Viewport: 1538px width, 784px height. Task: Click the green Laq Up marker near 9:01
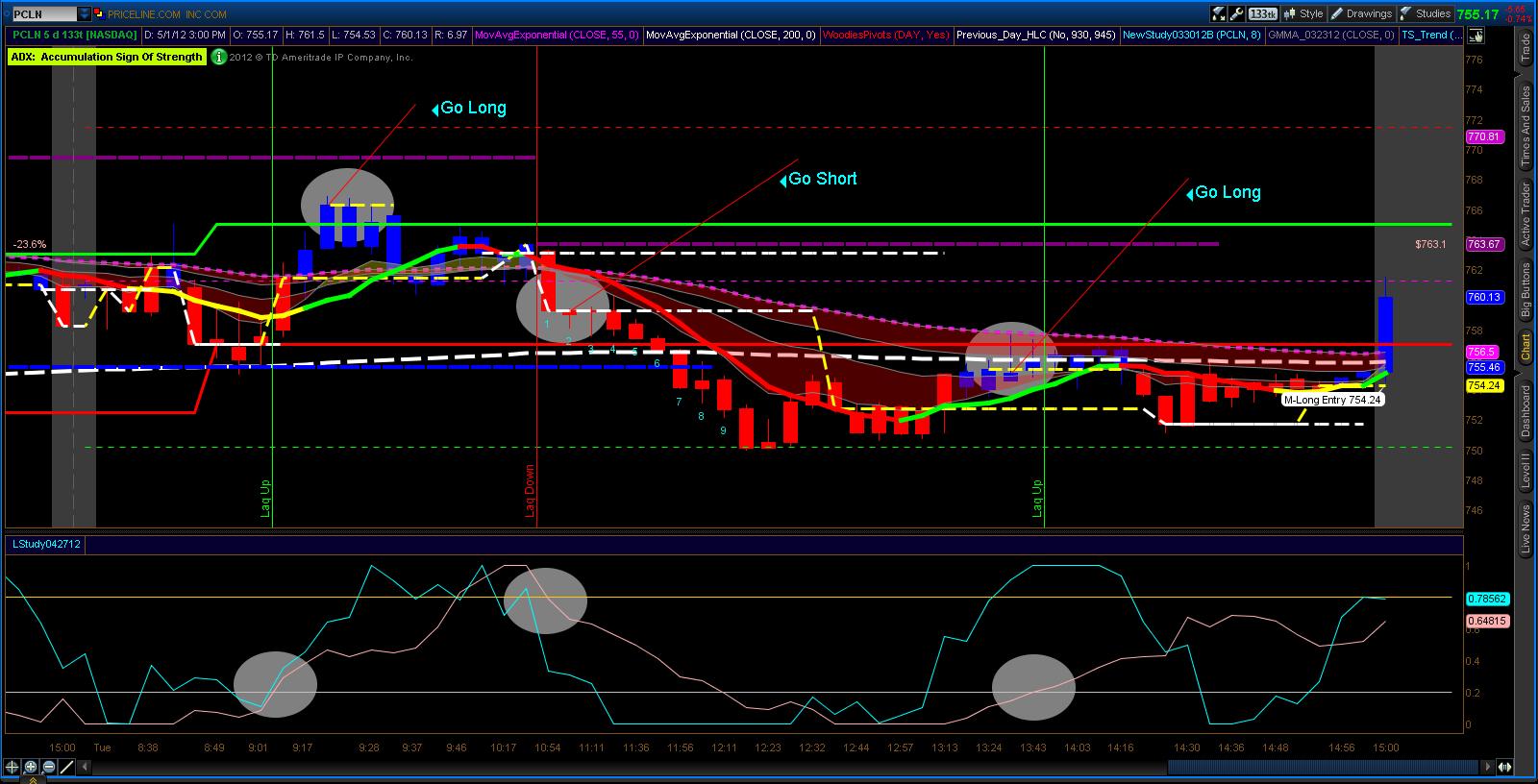click(x=265, y=499)
